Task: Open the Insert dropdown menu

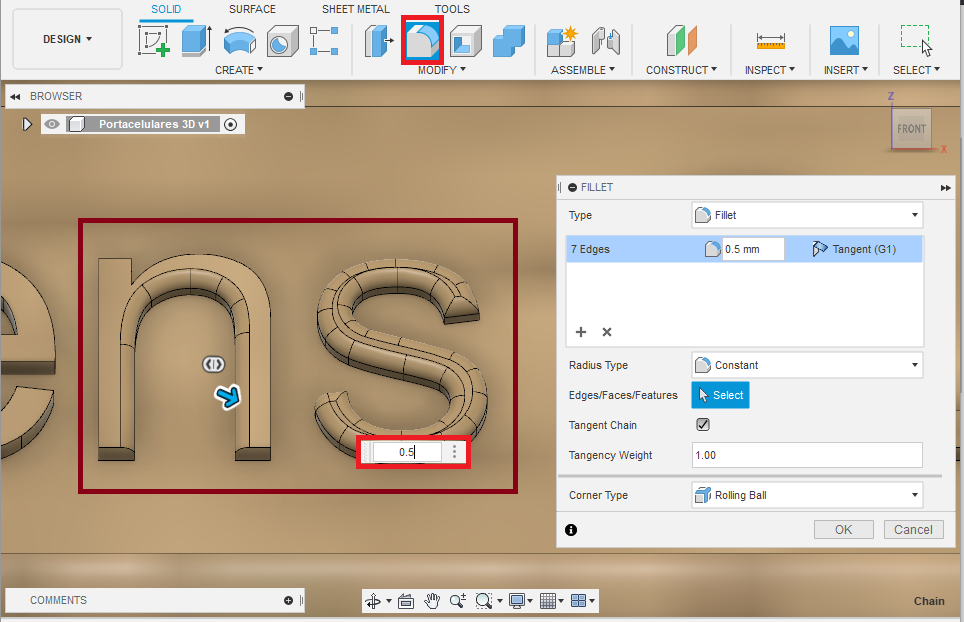Action: (846, 70)
